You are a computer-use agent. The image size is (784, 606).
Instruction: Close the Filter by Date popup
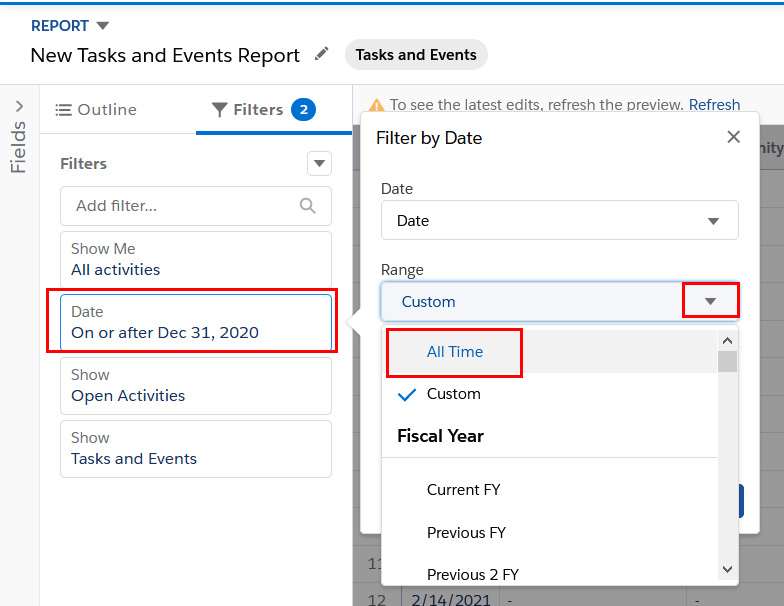pos(733,137)
